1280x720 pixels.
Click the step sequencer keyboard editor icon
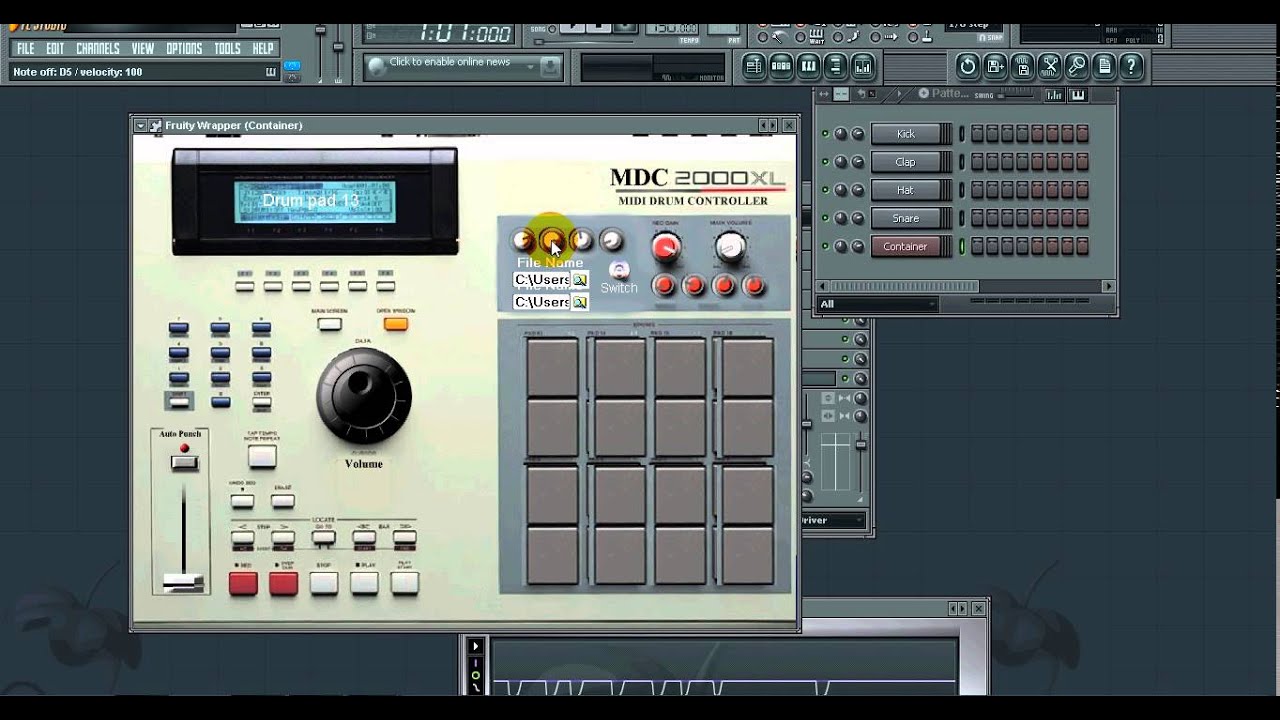(x=1078, y=95)
